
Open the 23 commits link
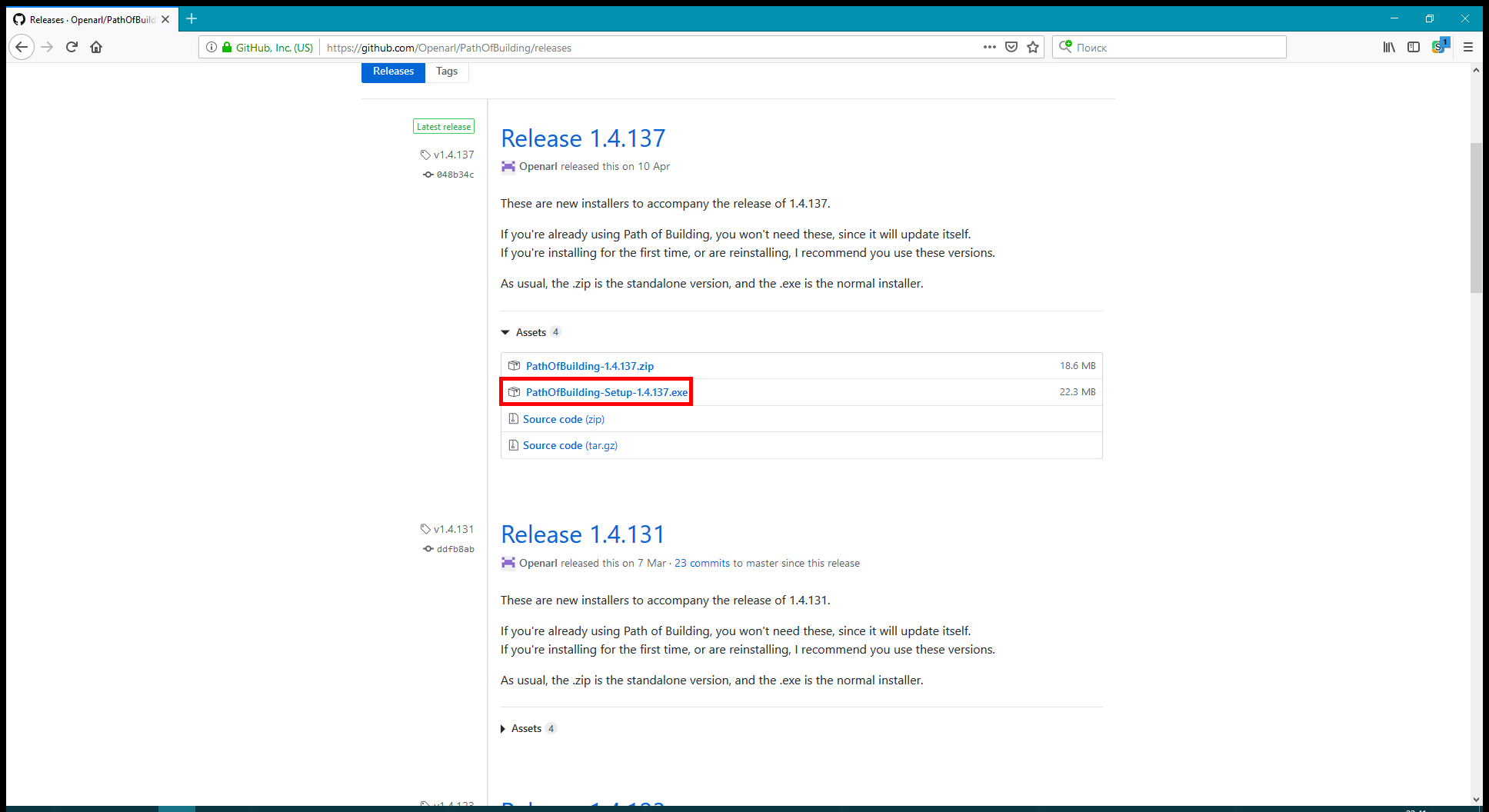click(x=702, y=563)
